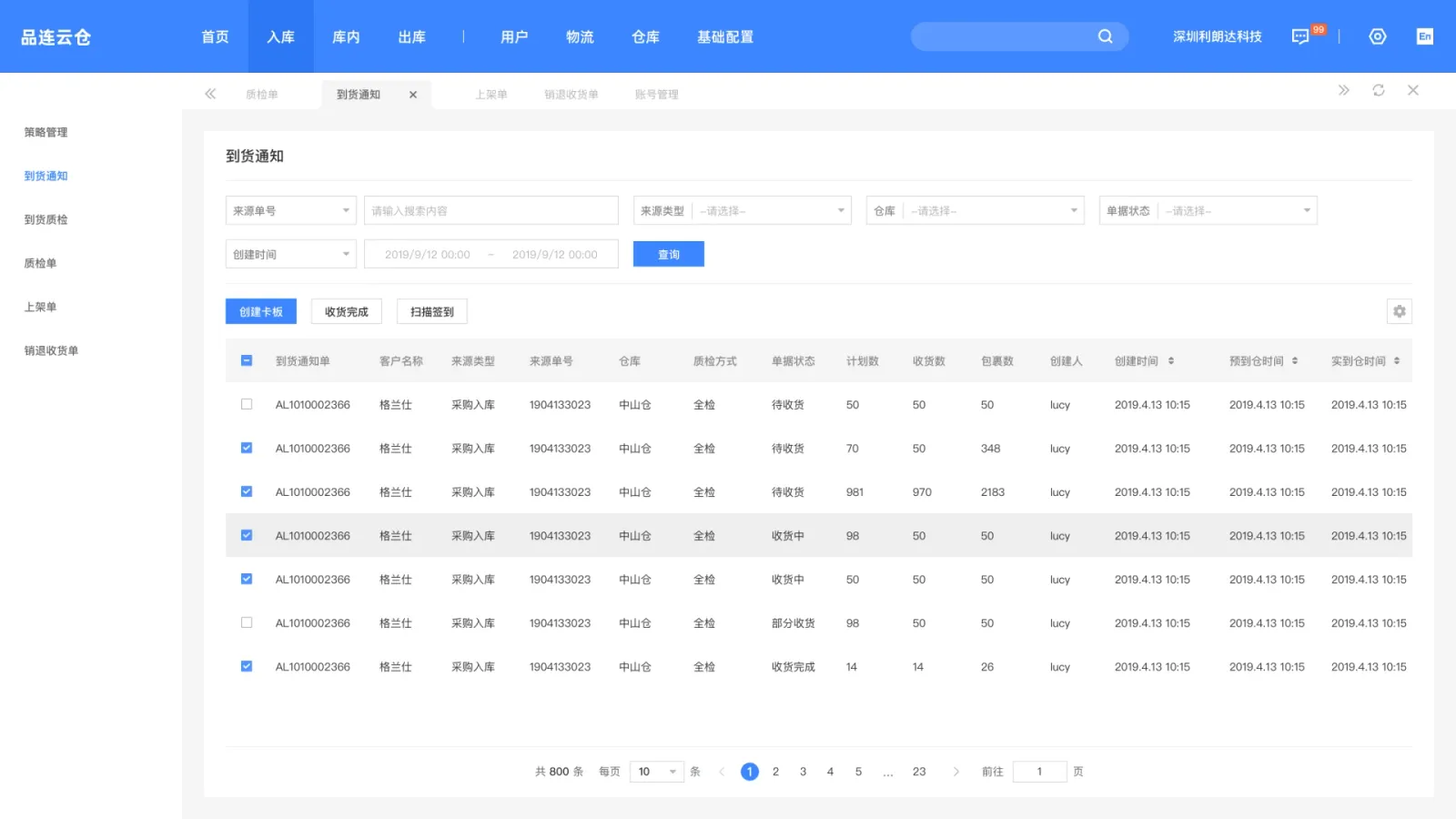Screen dimensions: 1456x819
Task: Open the 仓库 filter dropdown
Action: tap(976, 210)
